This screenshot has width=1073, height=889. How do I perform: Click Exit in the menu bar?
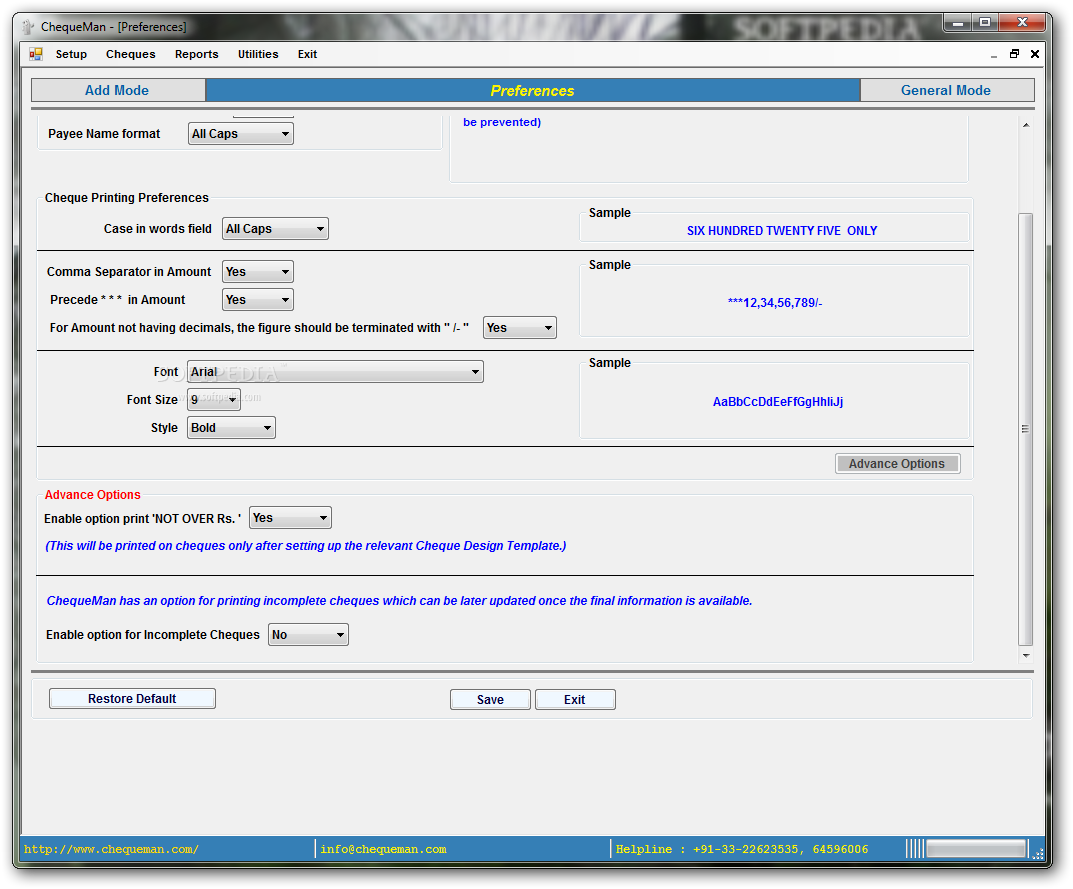coord(307,54)
